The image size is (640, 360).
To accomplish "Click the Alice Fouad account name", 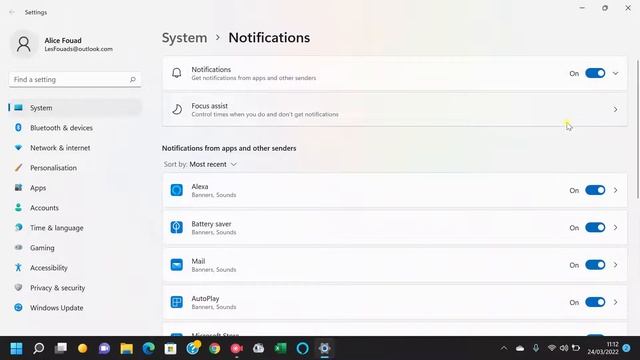I will pos(63,40).
